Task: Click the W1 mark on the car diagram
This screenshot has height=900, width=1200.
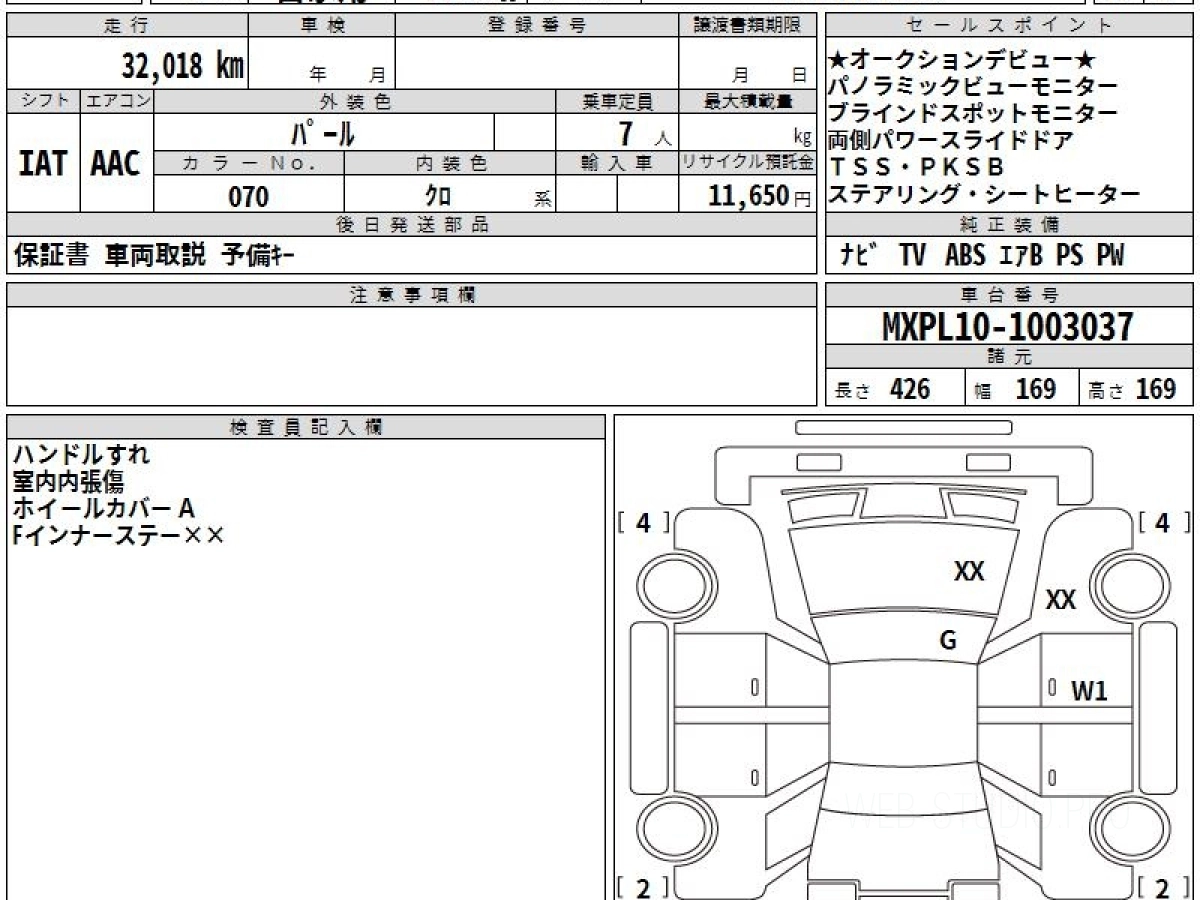Action: click(x=1090, y=690)
